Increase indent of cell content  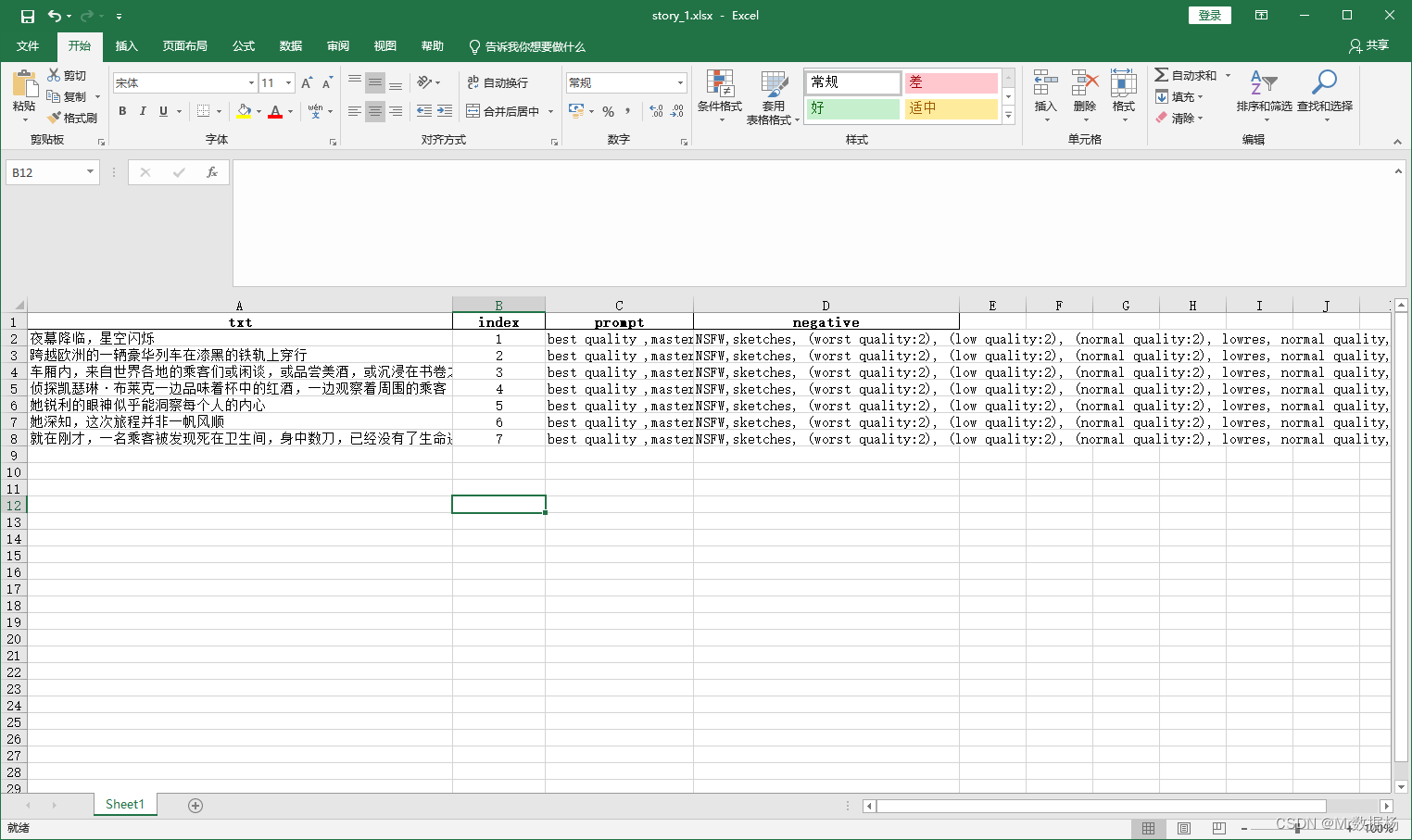(x=445, y=111)
